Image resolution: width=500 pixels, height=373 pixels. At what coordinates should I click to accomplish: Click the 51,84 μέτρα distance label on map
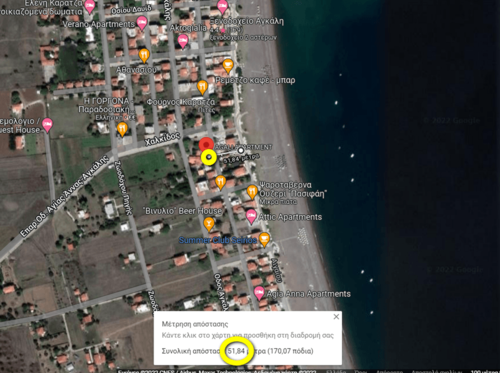tap(242, 159)
